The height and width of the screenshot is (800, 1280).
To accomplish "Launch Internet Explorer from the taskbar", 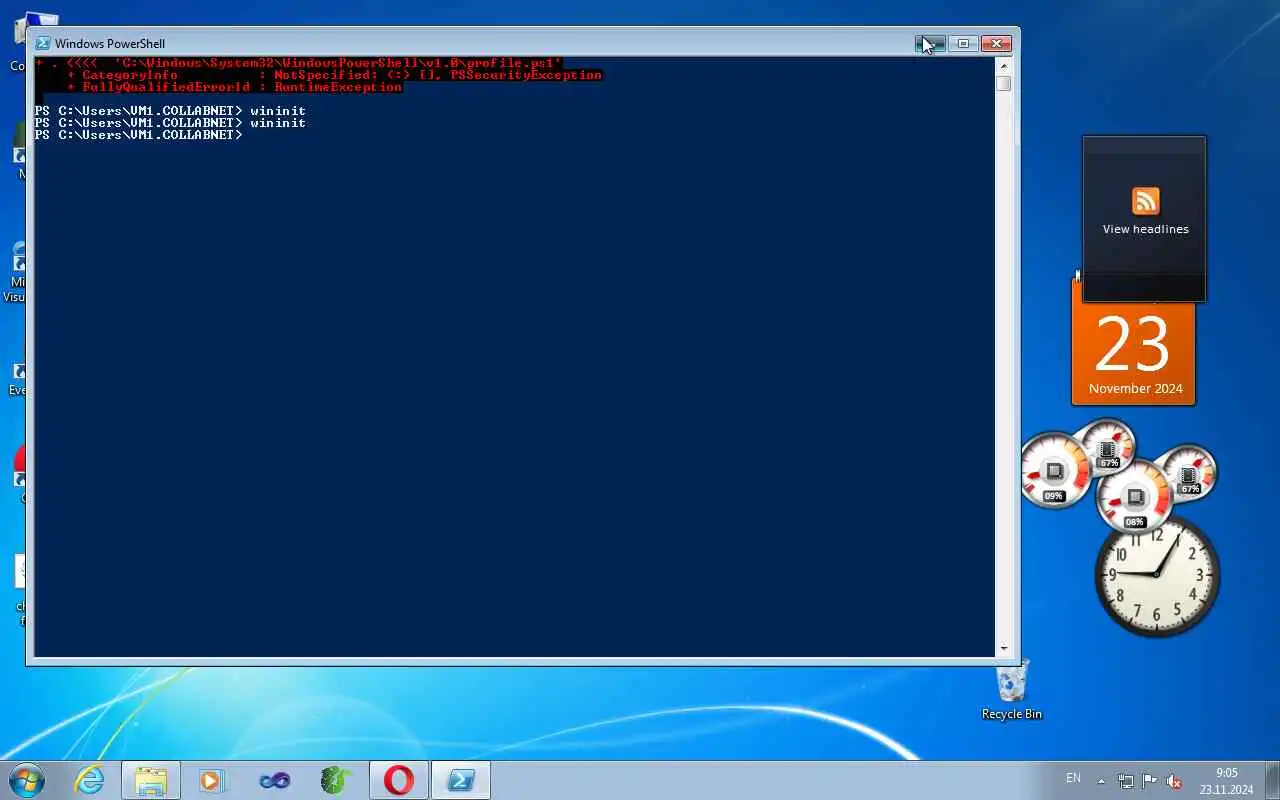I will coord(90,780).
